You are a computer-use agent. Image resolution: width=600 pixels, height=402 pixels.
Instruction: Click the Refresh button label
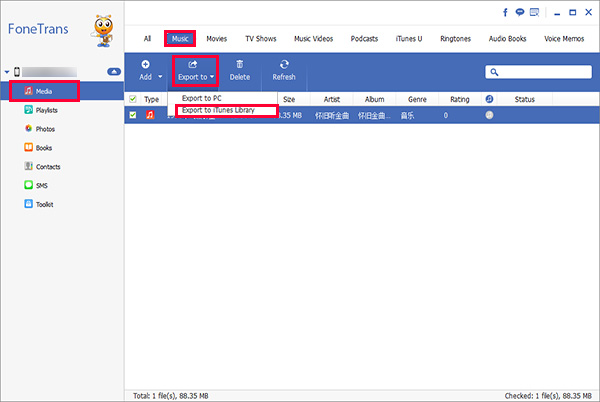[x=284, y=77]
